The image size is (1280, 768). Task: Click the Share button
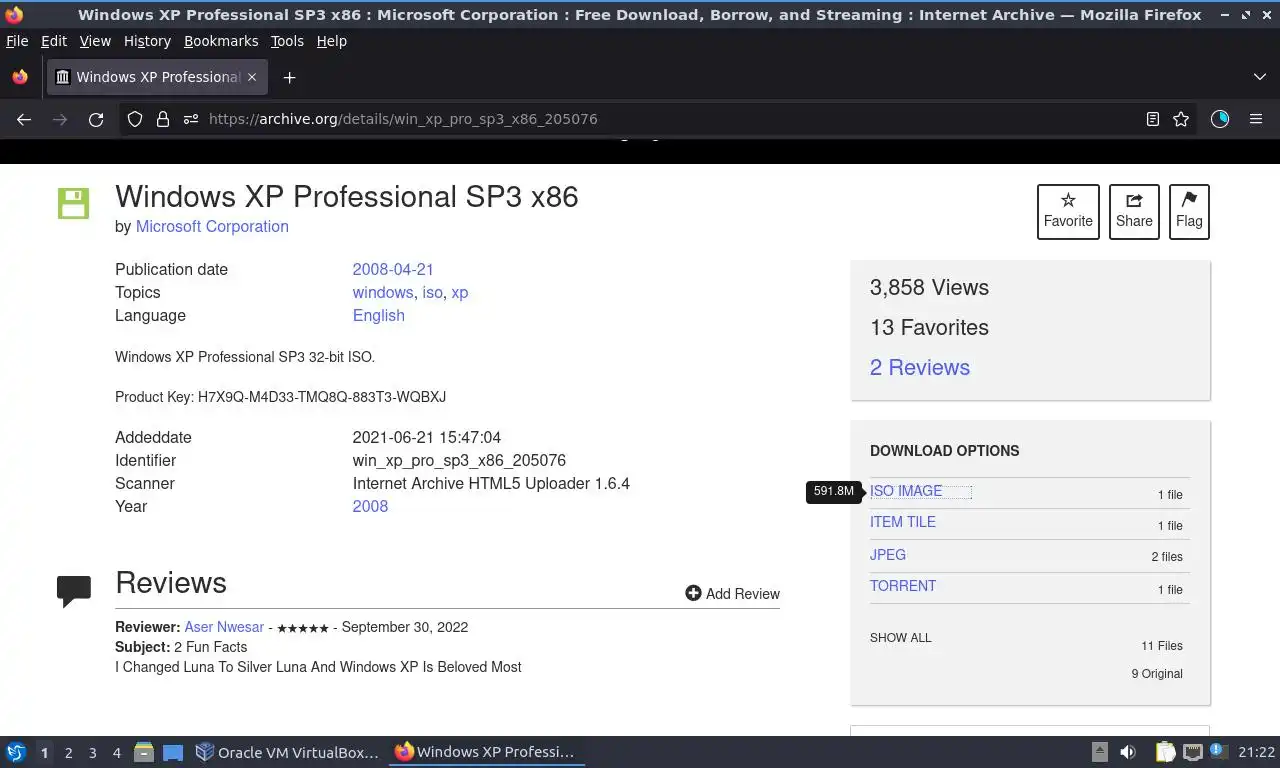click(1134, 211)
